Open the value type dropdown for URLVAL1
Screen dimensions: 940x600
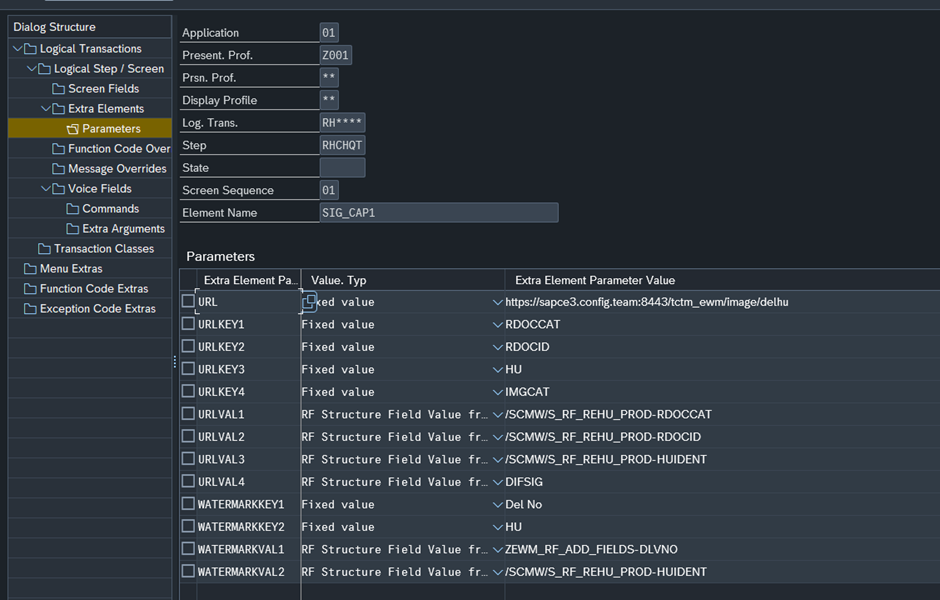click(x=497, y=414)
